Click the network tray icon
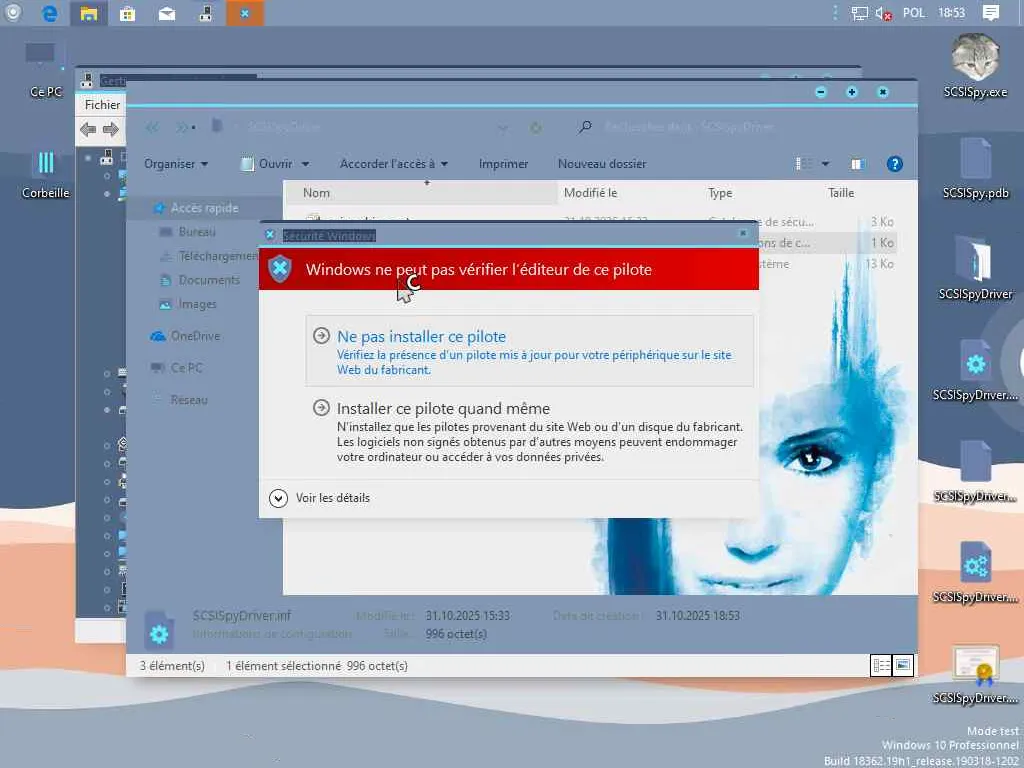1024x768 pixels. click(x=860, y=13)
